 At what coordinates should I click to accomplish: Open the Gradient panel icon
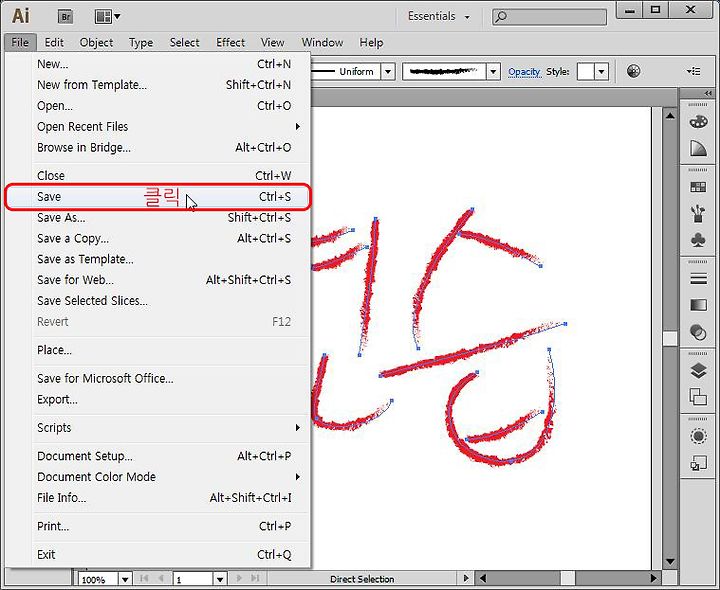[698, 305]
